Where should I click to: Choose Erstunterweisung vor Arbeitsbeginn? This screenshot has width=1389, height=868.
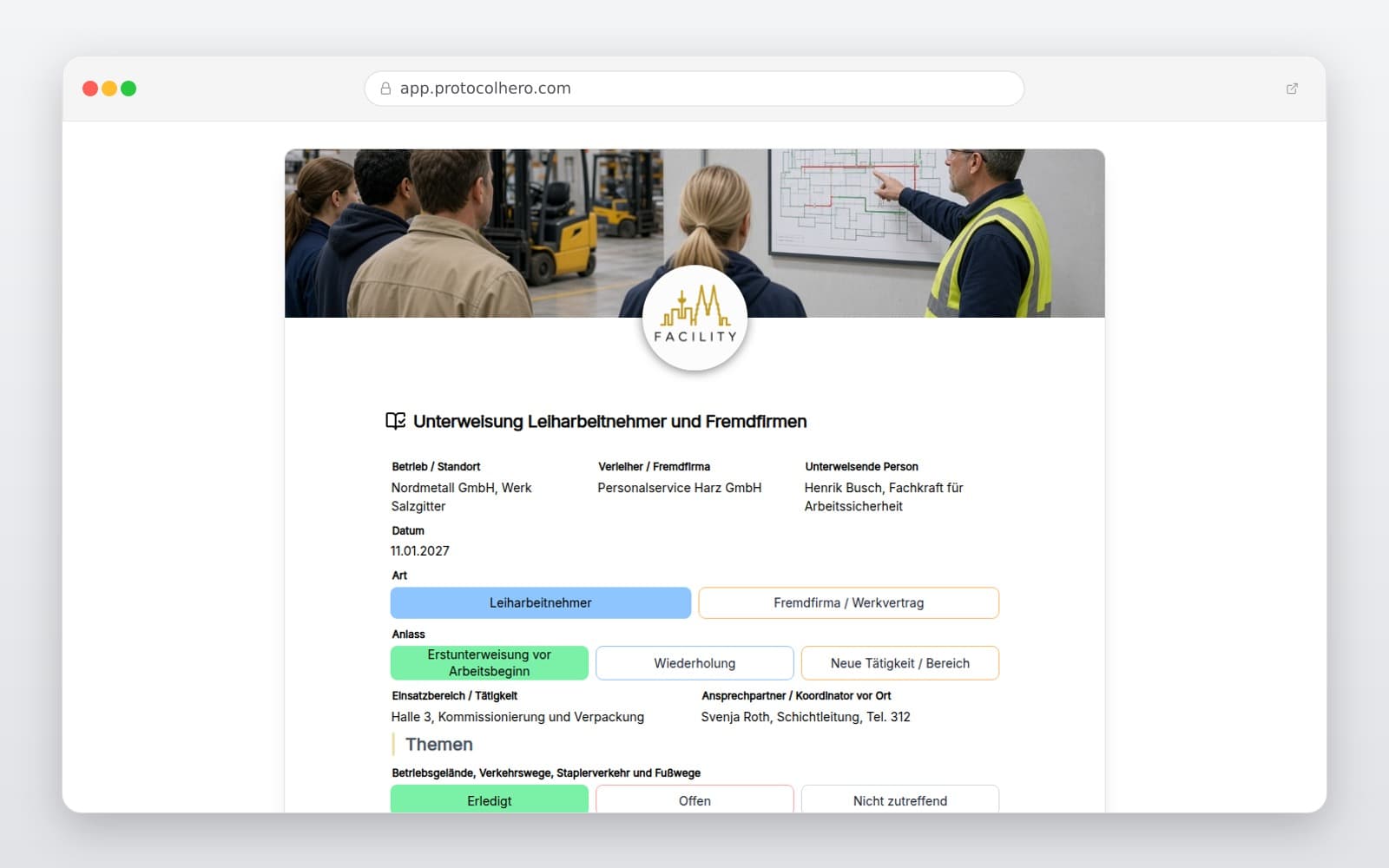coord(490,663)
